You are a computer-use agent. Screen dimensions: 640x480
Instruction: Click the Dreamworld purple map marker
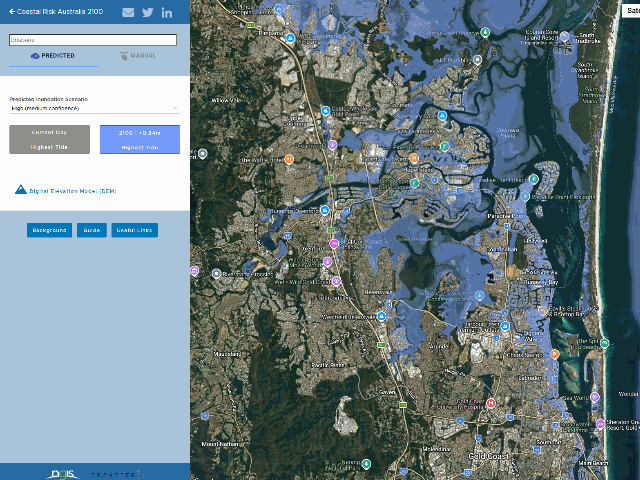(x=332, y=145)
